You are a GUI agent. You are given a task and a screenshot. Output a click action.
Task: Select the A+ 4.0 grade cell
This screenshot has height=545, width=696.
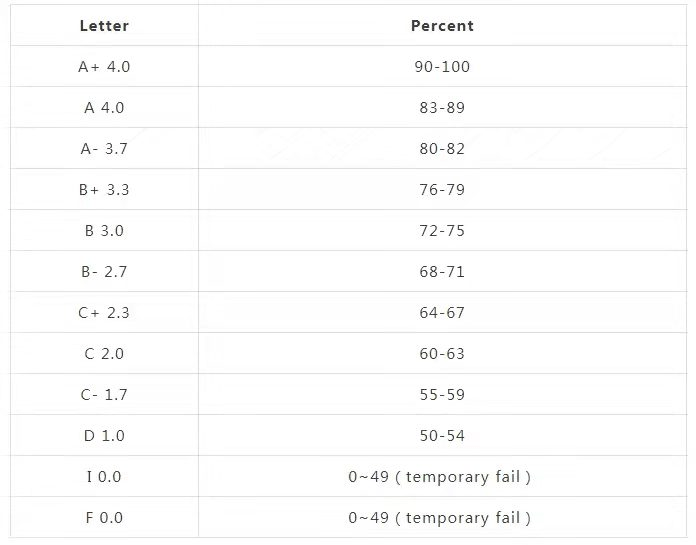104,67
